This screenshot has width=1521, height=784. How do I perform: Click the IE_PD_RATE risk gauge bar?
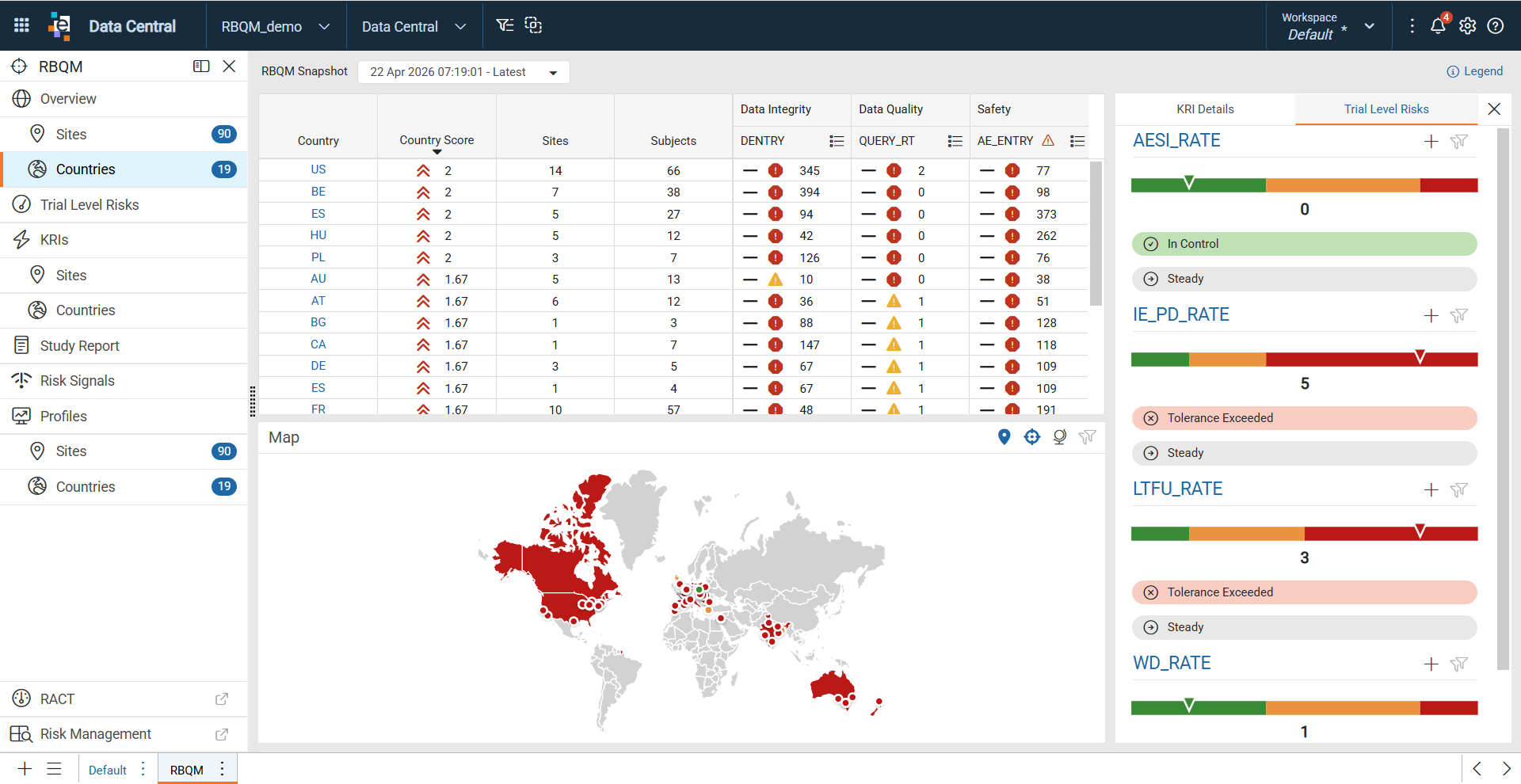tap(1304, 360)
